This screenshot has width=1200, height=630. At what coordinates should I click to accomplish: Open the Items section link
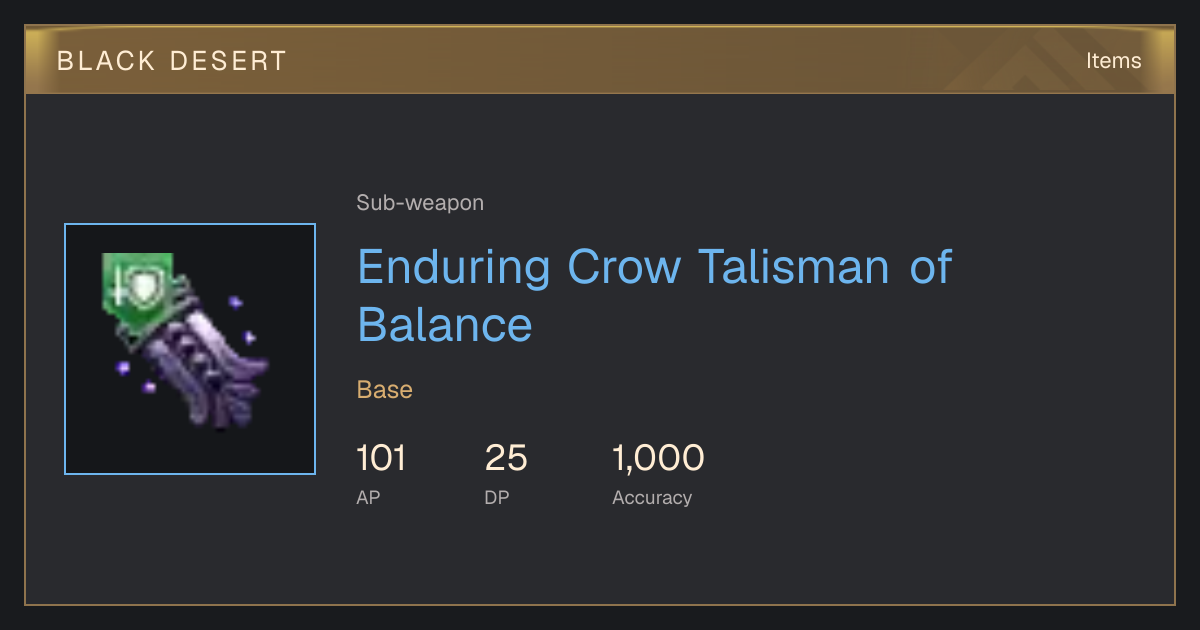coord(1113,61)
